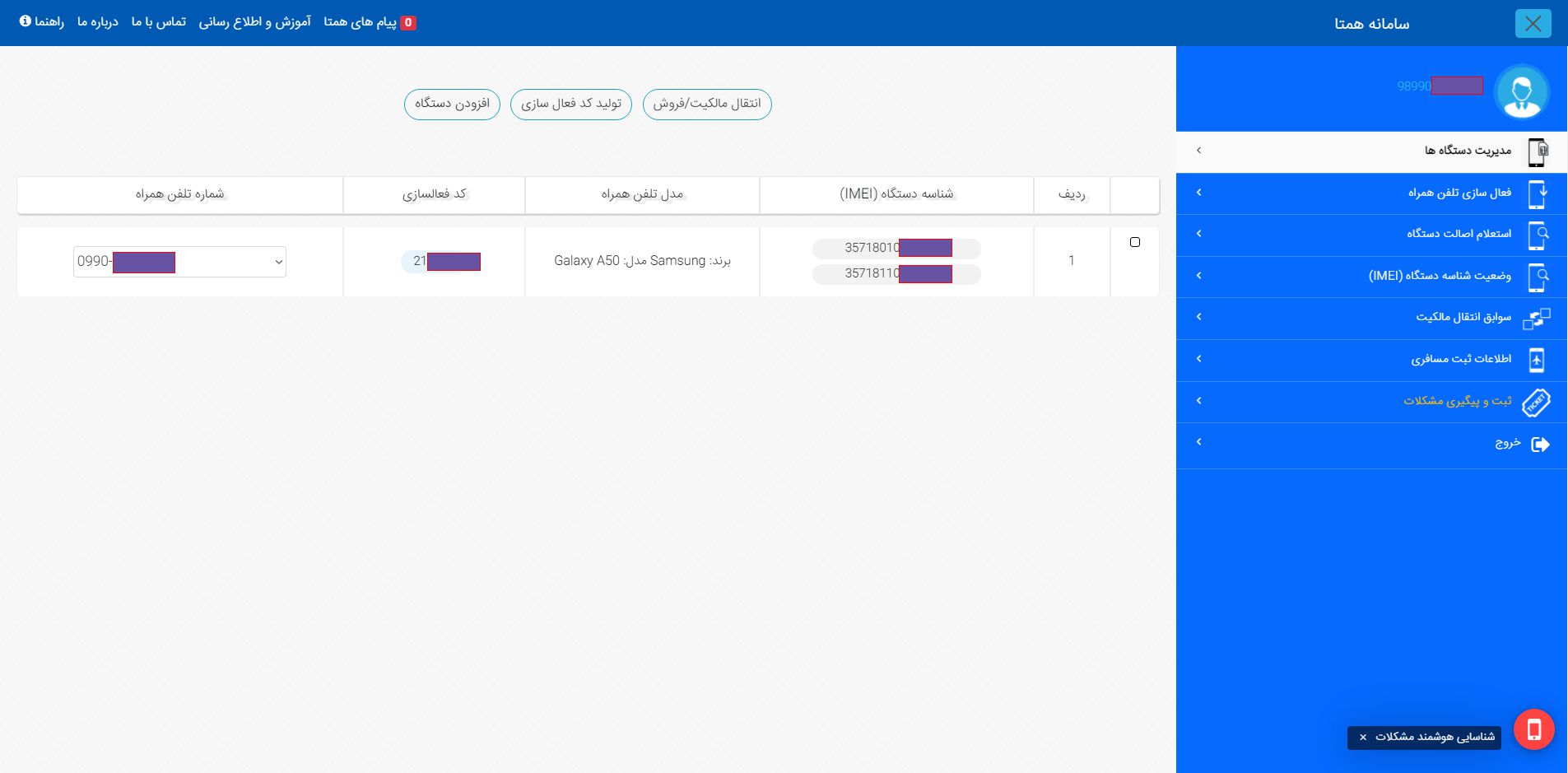The height and width of the screenshot is (773, 1568).
Task: Click the device authenticity inquiry magnifier icon
Action: [1537, 235]
